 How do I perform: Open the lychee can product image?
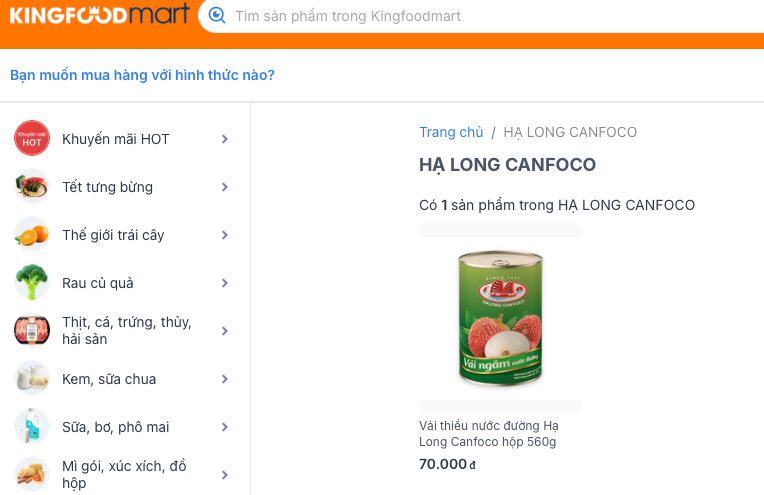(x=500, y=320)
